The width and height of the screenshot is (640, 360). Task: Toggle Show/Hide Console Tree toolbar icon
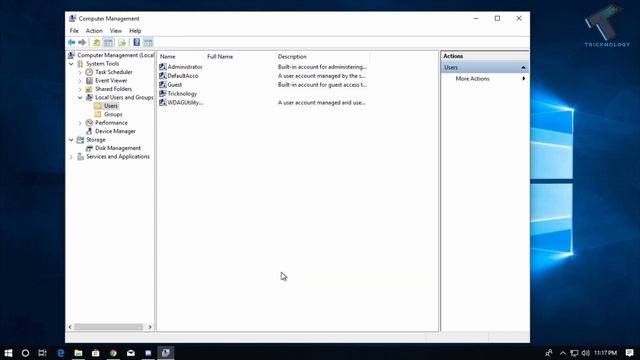(108, 42)
